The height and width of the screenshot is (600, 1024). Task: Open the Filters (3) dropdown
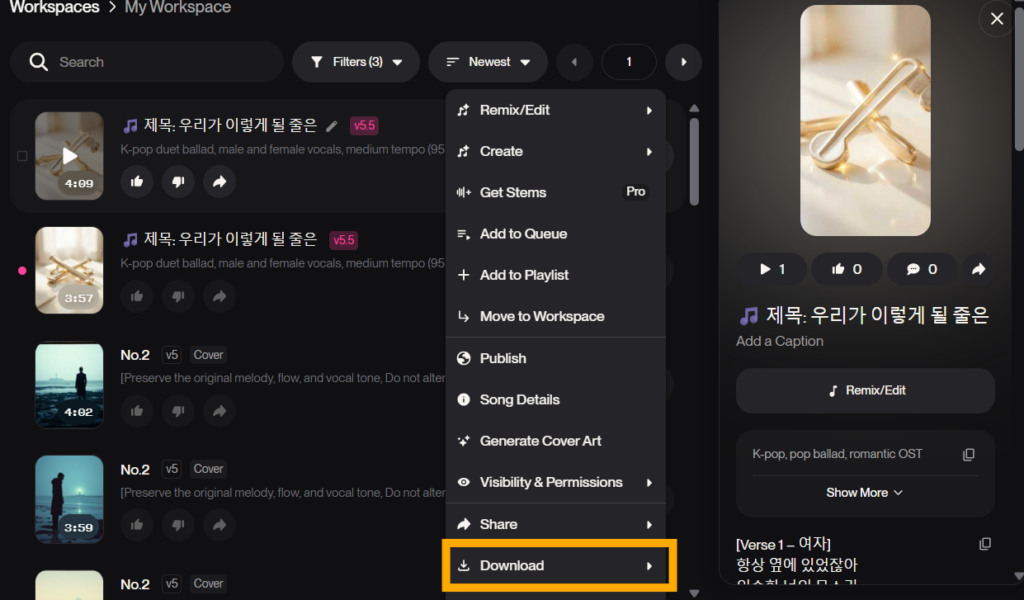(x=355, y=62)
